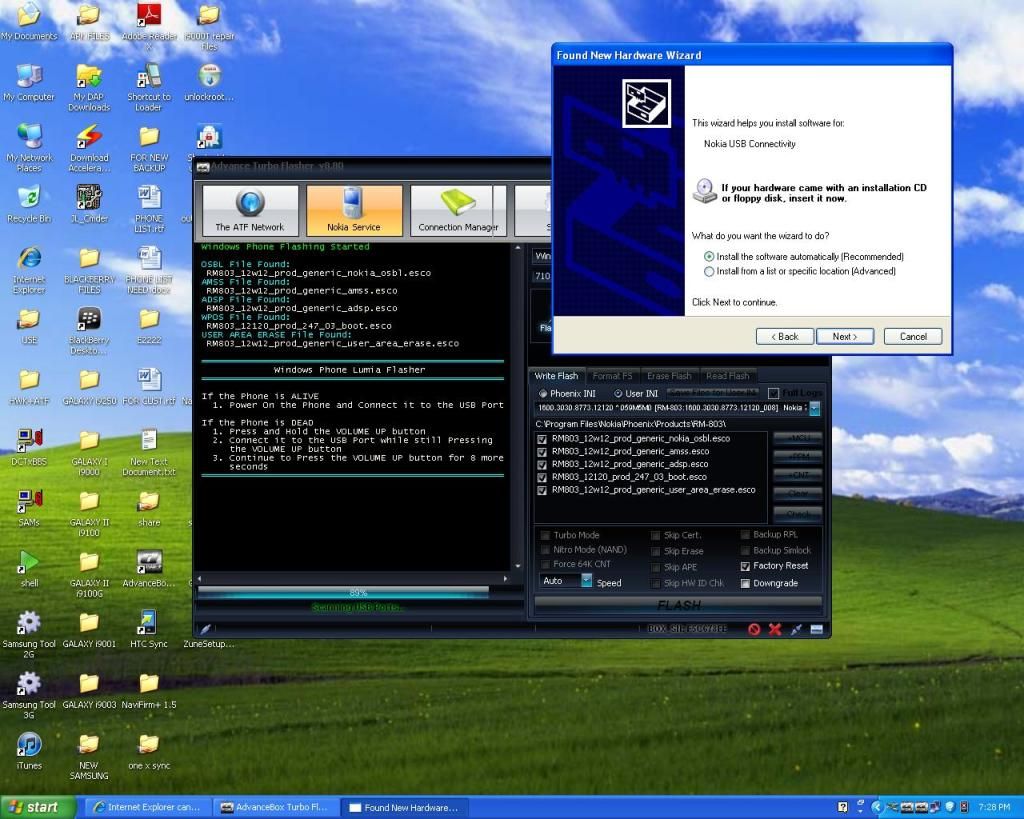Click the firmware path text RM-803
Image resolution: width=1024 pixels, height=819 pixels.
(630, 425)
